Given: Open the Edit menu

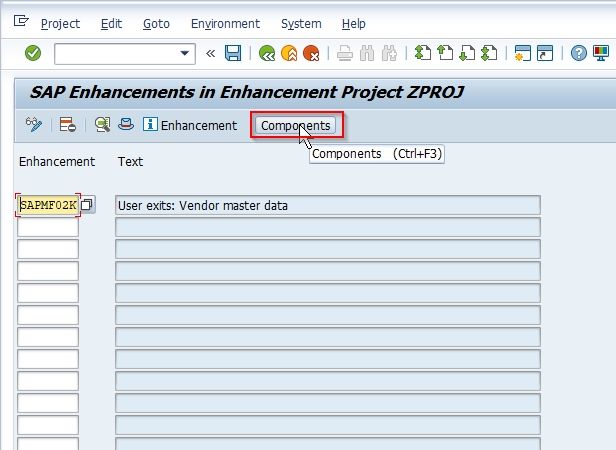Looking at the screenshot, I should [111, 24].
